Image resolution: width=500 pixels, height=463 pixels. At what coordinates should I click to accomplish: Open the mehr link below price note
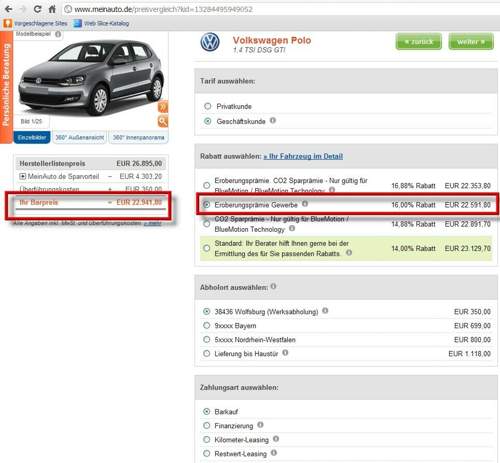tap(153, 223)
